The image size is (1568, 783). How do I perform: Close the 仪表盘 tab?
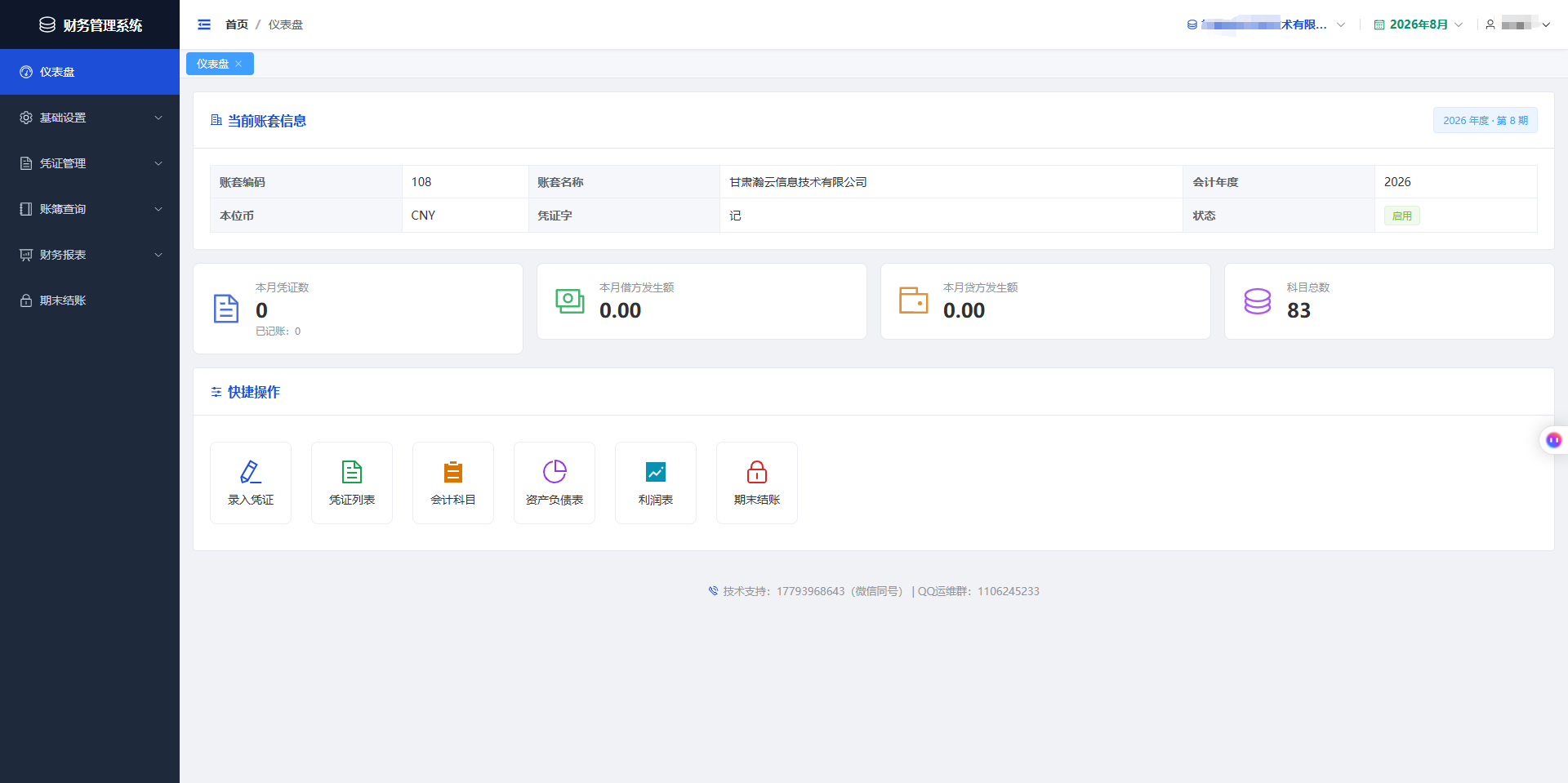pos(238,64)
